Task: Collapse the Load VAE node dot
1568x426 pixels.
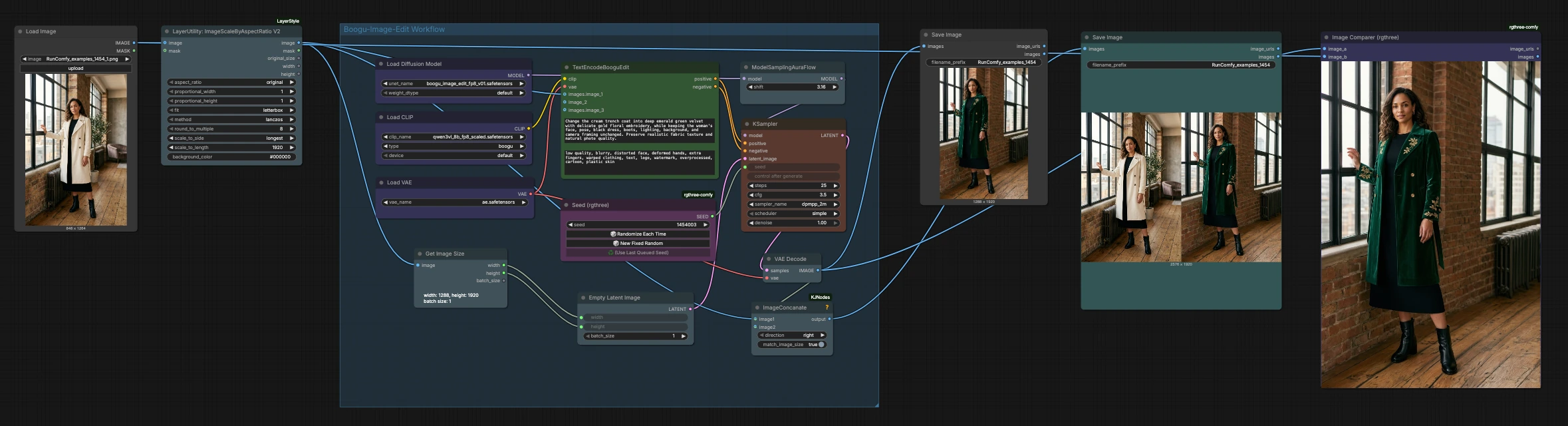Action: point(381,182)
